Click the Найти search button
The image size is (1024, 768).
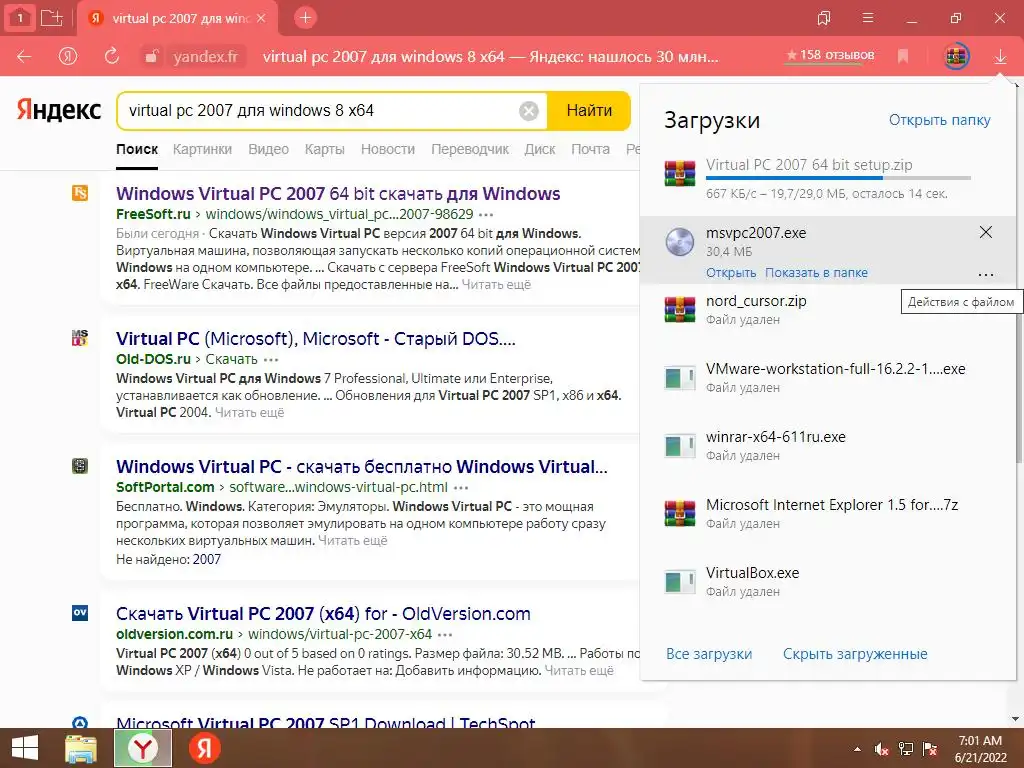pos(589,110)
